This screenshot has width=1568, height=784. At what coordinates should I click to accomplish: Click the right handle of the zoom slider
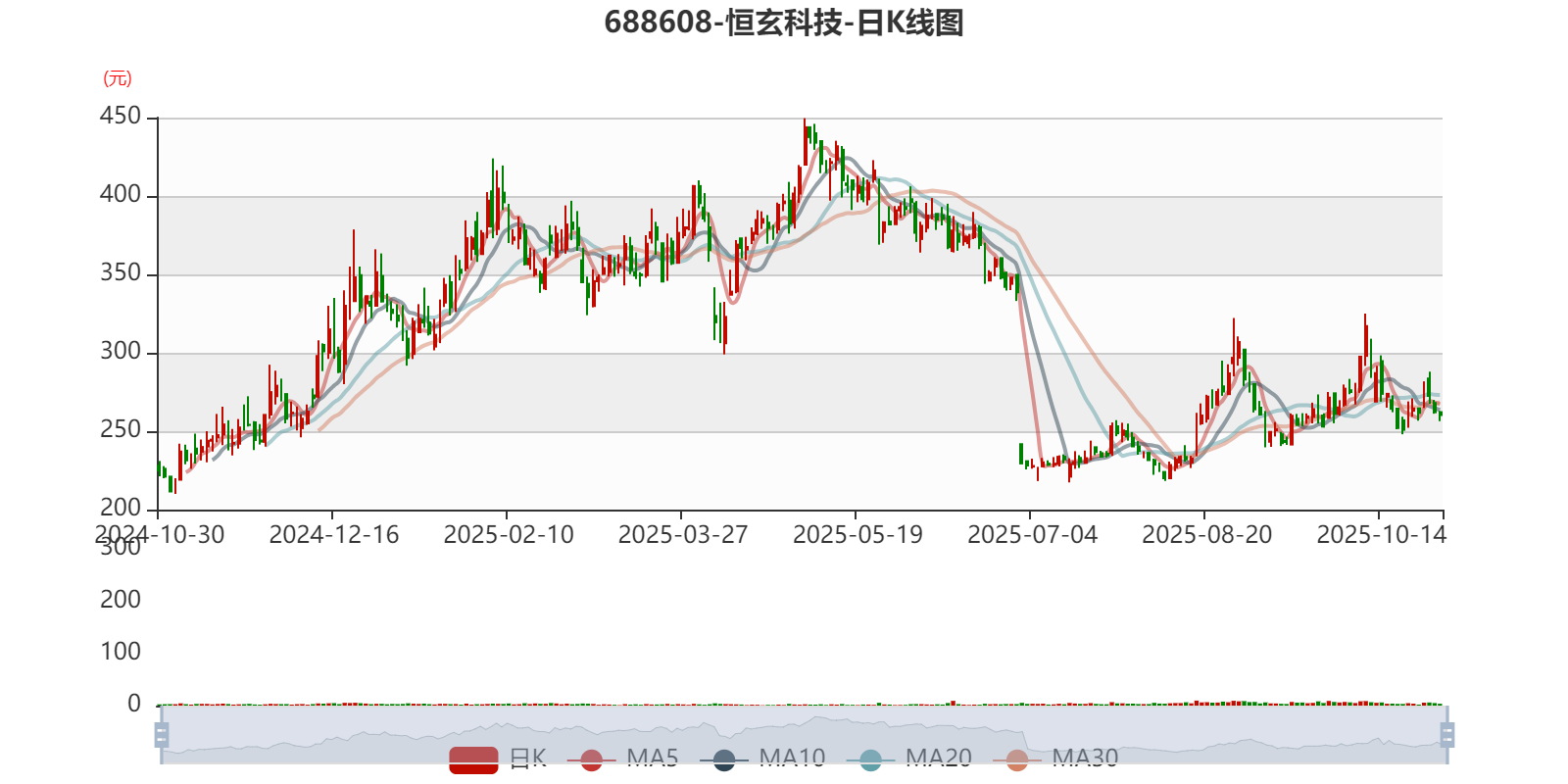point(1446,734)
